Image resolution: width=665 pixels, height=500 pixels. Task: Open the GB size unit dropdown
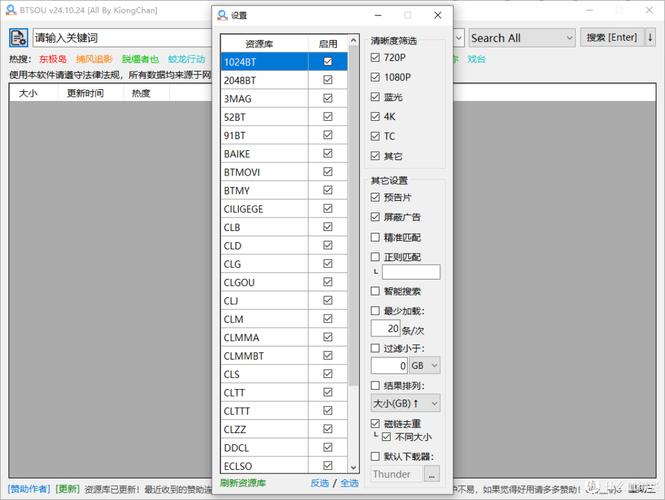click(425, 366)
